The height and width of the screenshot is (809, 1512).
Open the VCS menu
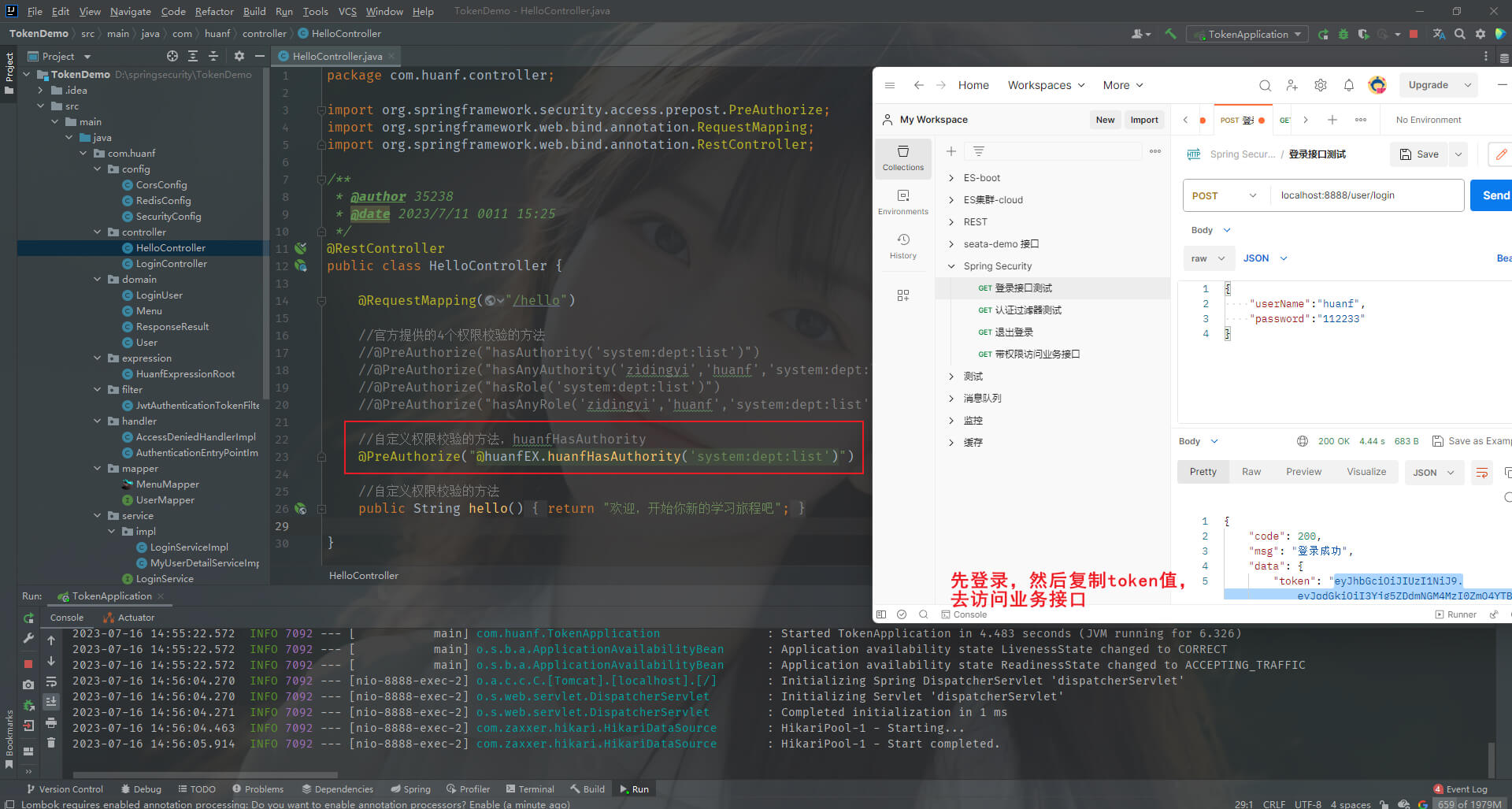coord(347,11)
